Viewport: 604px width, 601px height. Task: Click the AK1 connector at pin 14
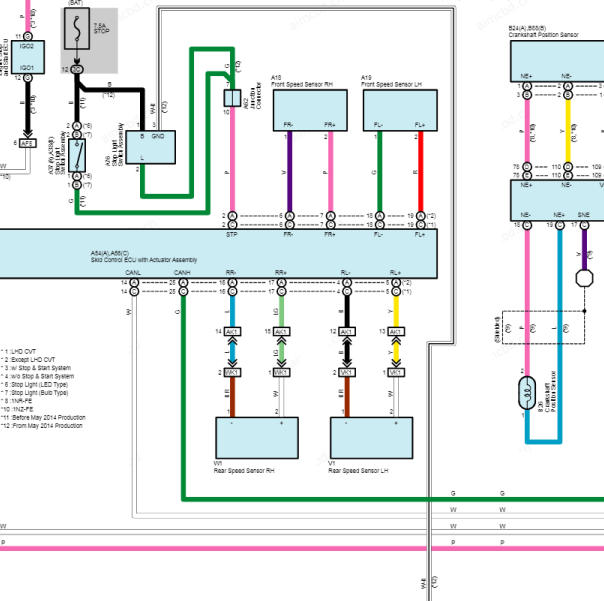click(232, 332)
